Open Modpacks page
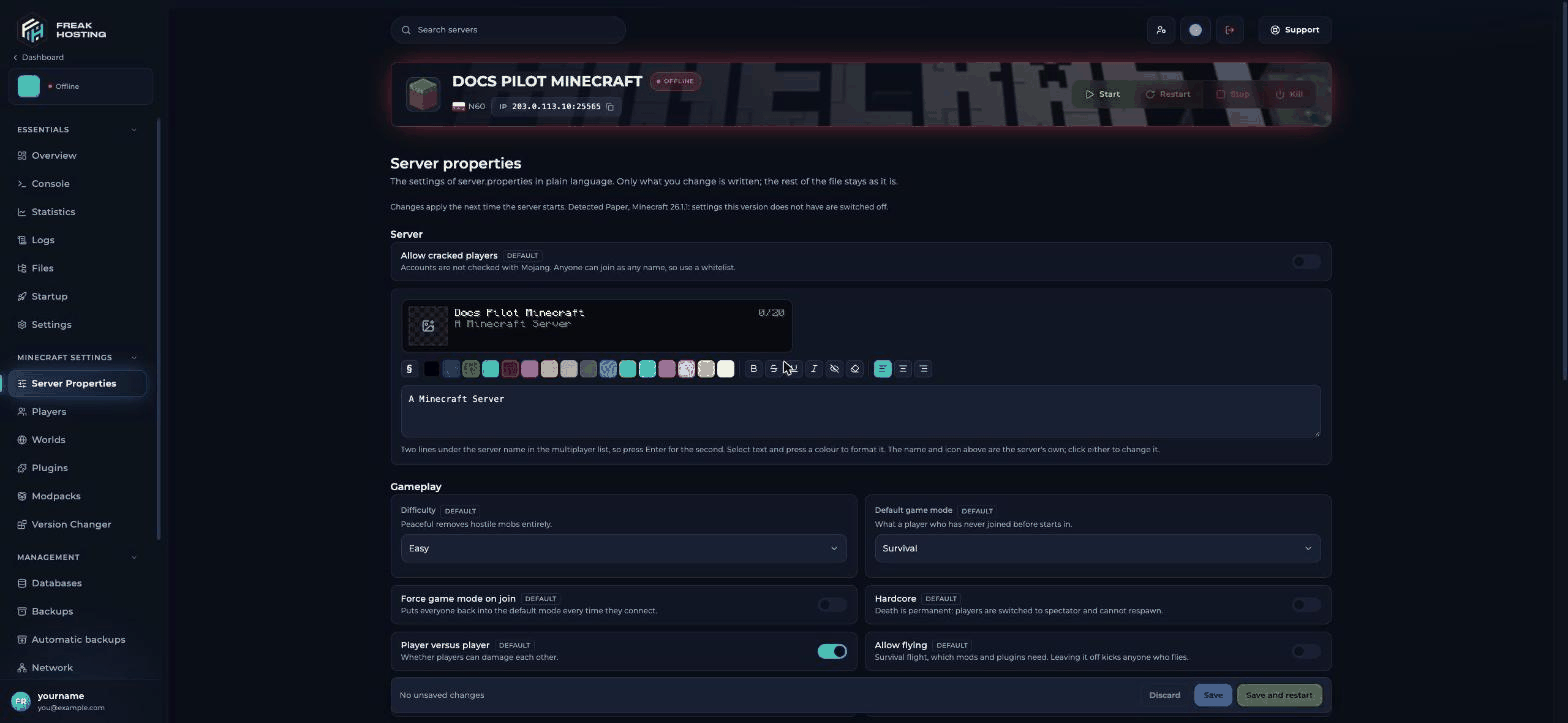The image size is (1568, 723). pos(78,496)
